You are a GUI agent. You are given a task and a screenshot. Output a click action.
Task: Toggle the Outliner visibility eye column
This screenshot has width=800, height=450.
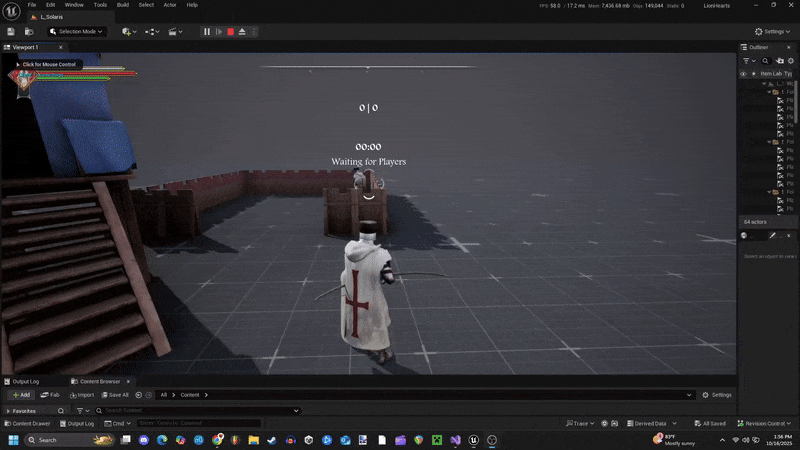(x=743, y=73)
